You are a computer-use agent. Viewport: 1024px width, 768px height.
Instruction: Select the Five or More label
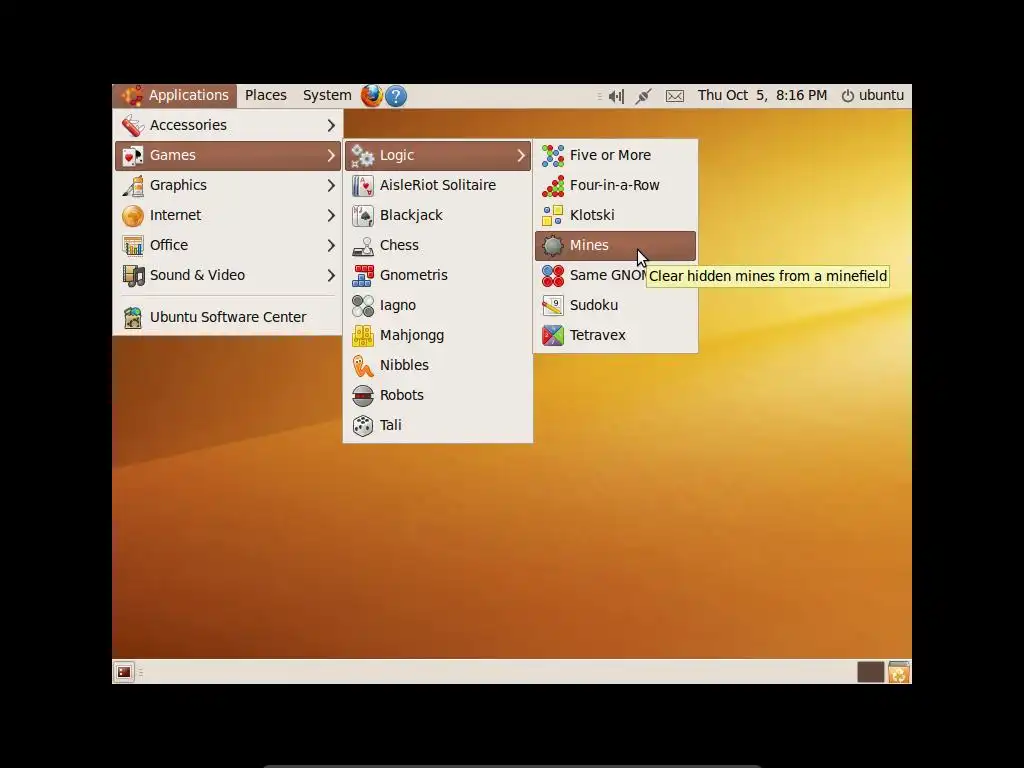[x=610, y=155]
